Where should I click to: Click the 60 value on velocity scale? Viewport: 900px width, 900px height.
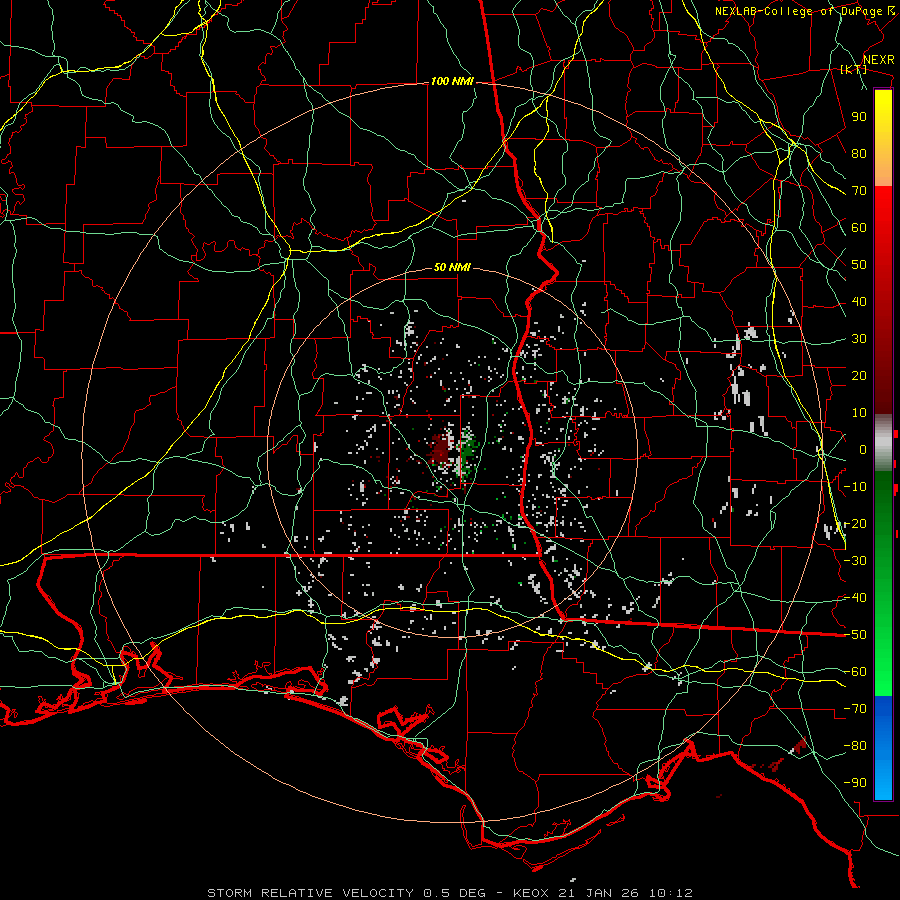(x=859, y=228)
